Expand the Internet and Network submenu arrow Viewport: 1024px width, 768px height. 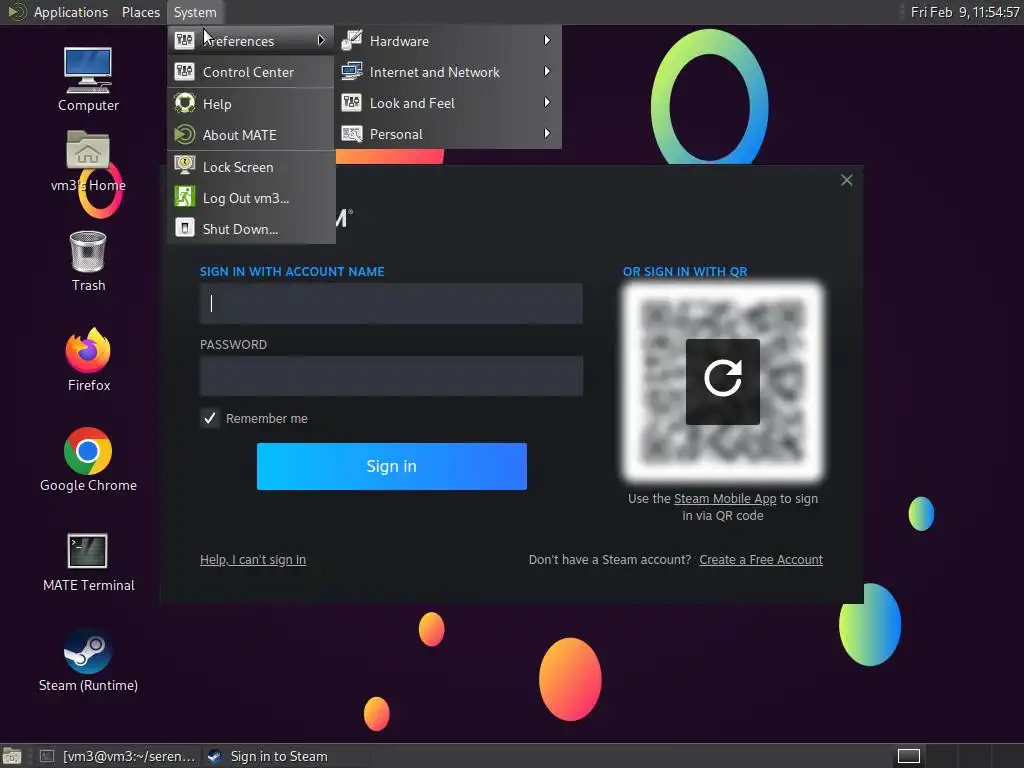point(547,72)
